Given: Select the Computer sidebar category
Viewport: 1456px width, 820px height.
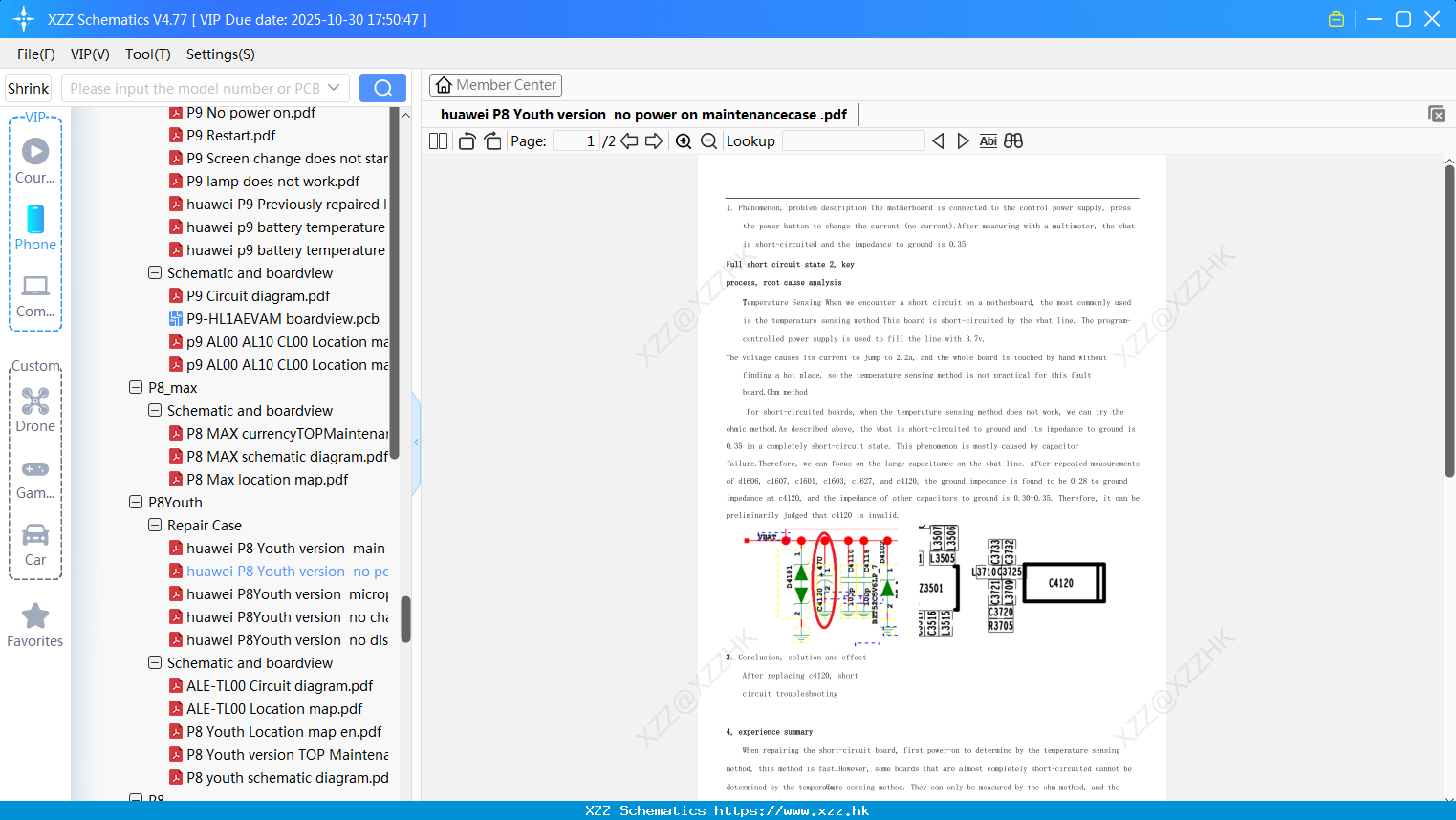Looking at the screenshot, I should (35, 295).
